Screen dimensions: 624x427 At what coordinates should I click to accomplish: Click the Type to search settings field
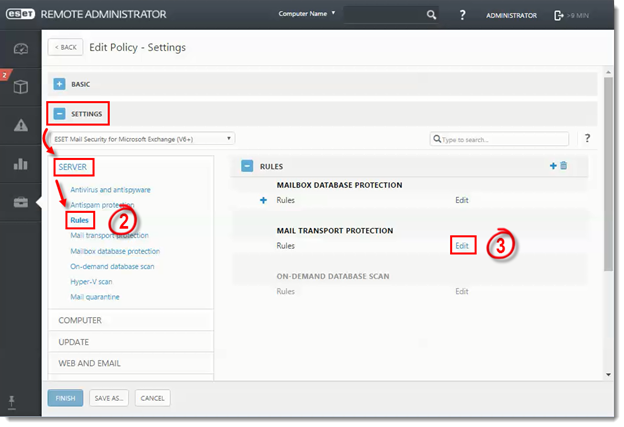[x=499, y=139]
